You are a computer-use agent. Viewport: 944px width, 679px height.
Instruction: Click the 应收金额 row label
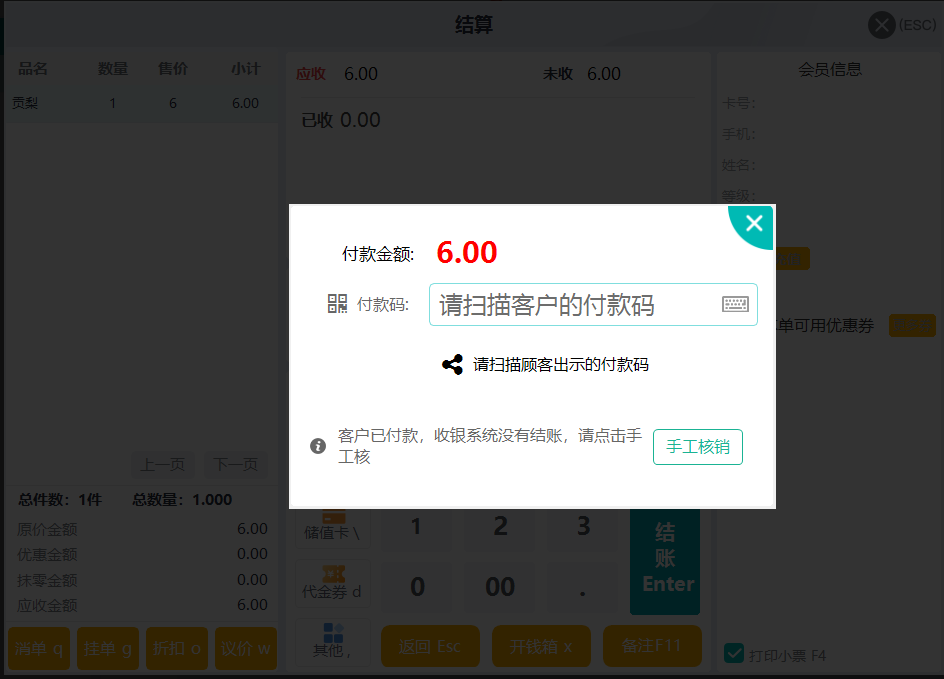pos(47,605)
